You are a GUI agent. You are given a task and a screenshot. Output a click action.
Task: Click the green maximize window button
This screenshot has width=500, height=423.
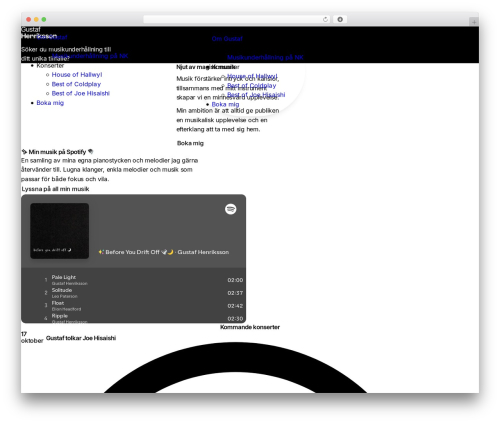pos(44,19)
